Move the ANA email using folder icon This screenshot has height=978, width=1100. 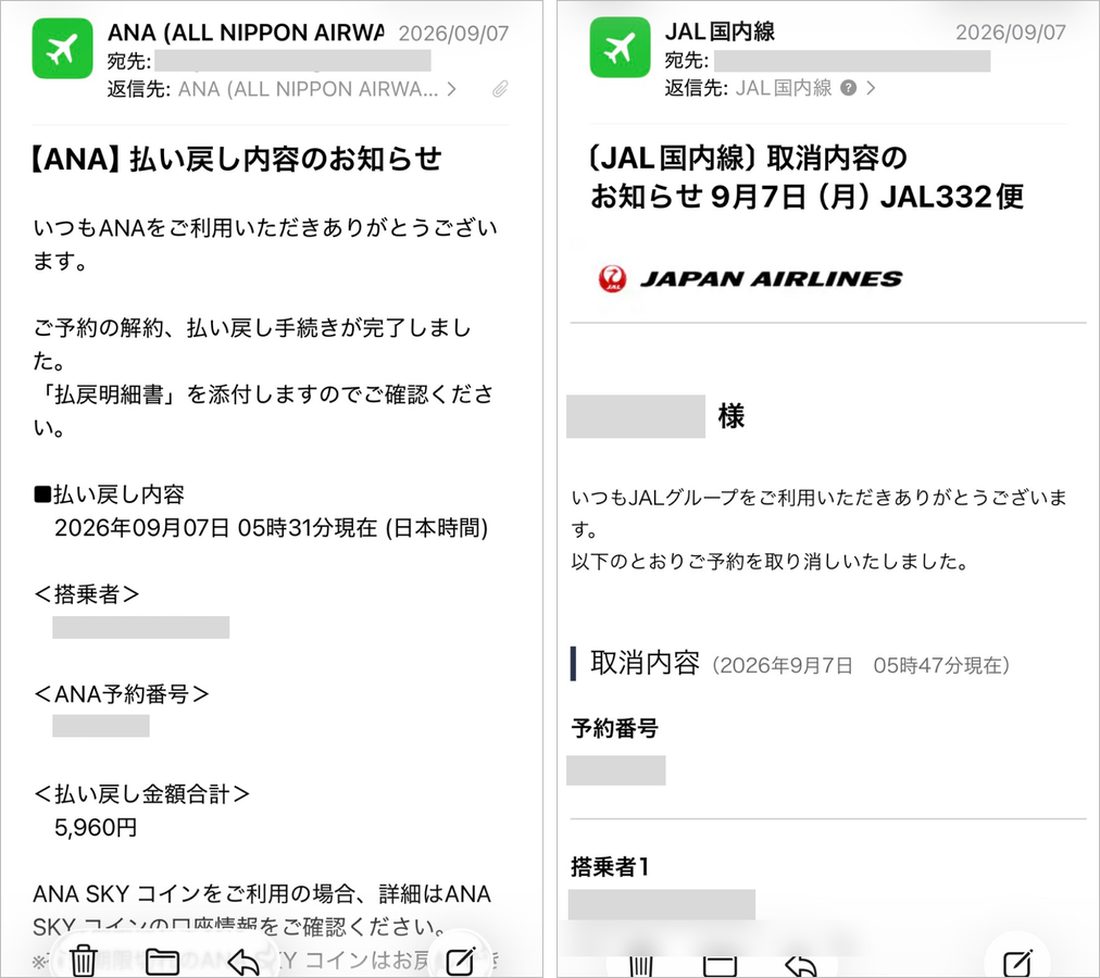[162, 961]
